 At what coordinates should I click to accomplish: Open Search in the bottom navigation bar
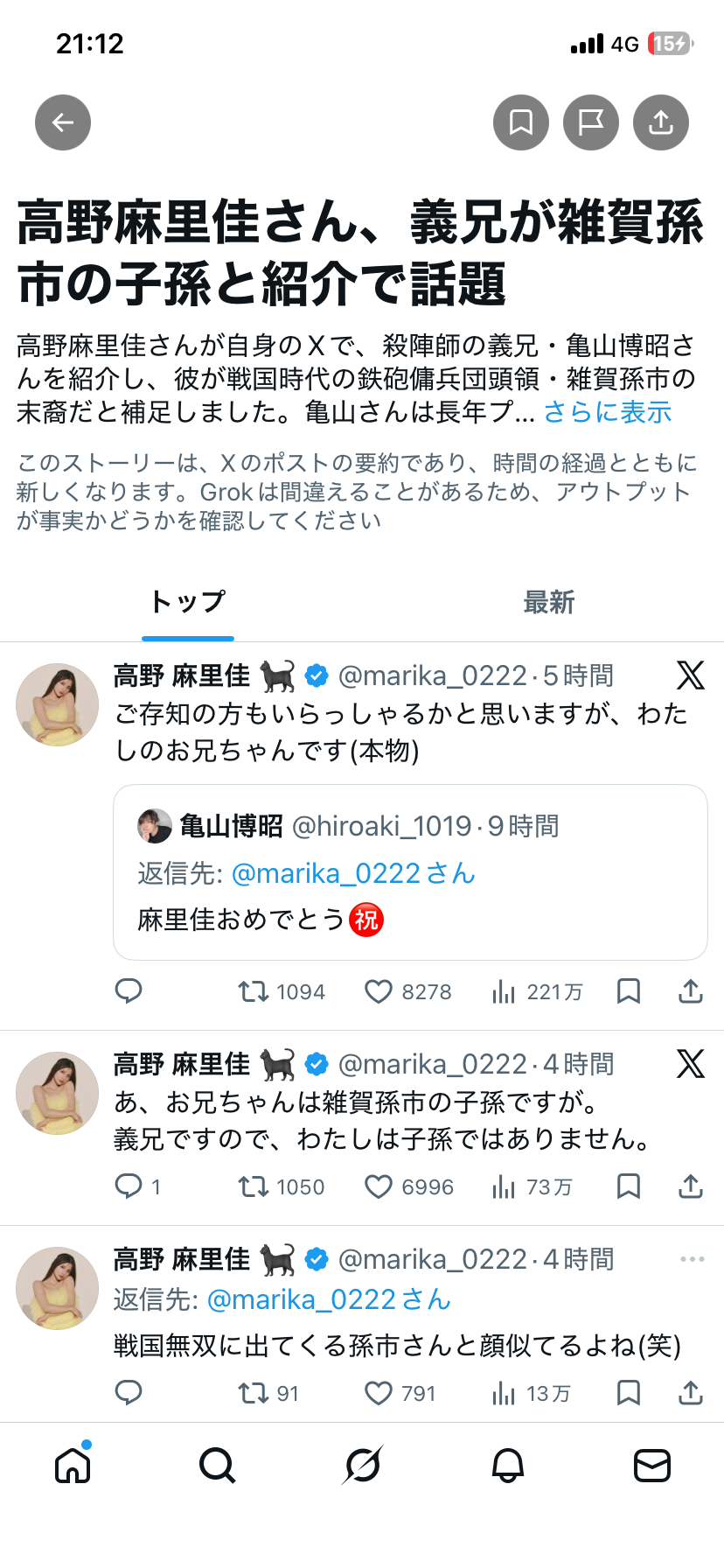tap(217, 1465)
